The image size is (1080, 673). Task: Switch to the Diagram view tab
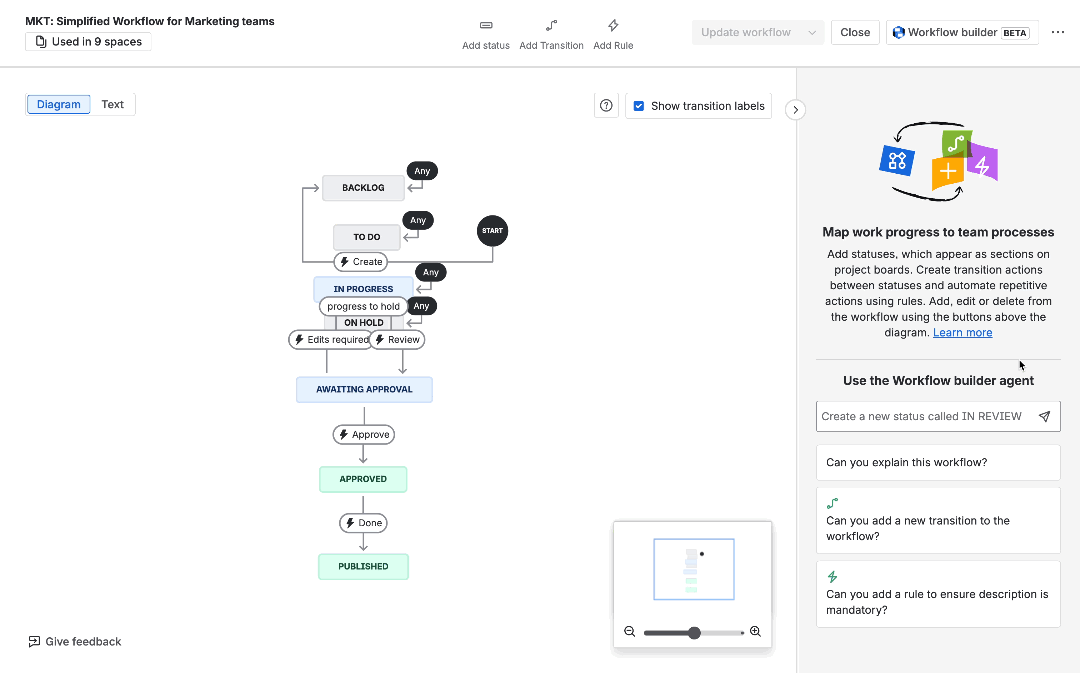tap(59, 104)
